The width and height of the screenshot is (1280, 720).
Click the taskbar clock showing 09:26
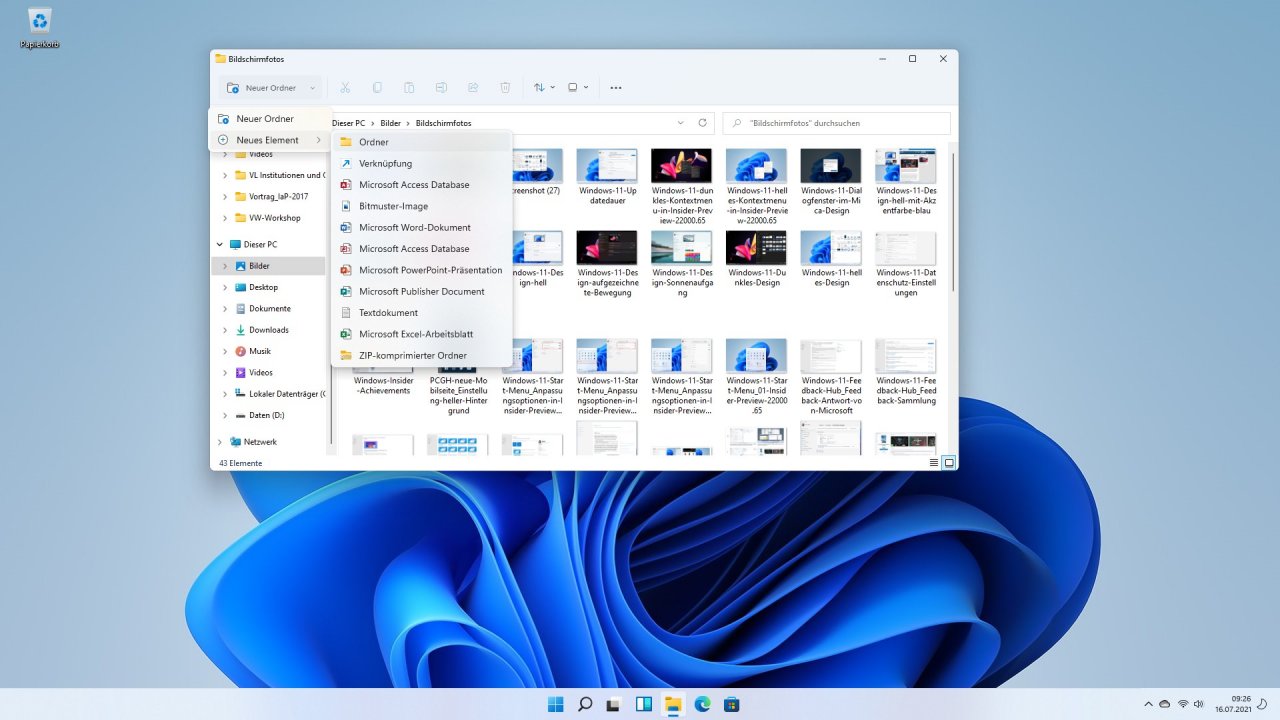pyautogui.click(x=1232, y=704)
